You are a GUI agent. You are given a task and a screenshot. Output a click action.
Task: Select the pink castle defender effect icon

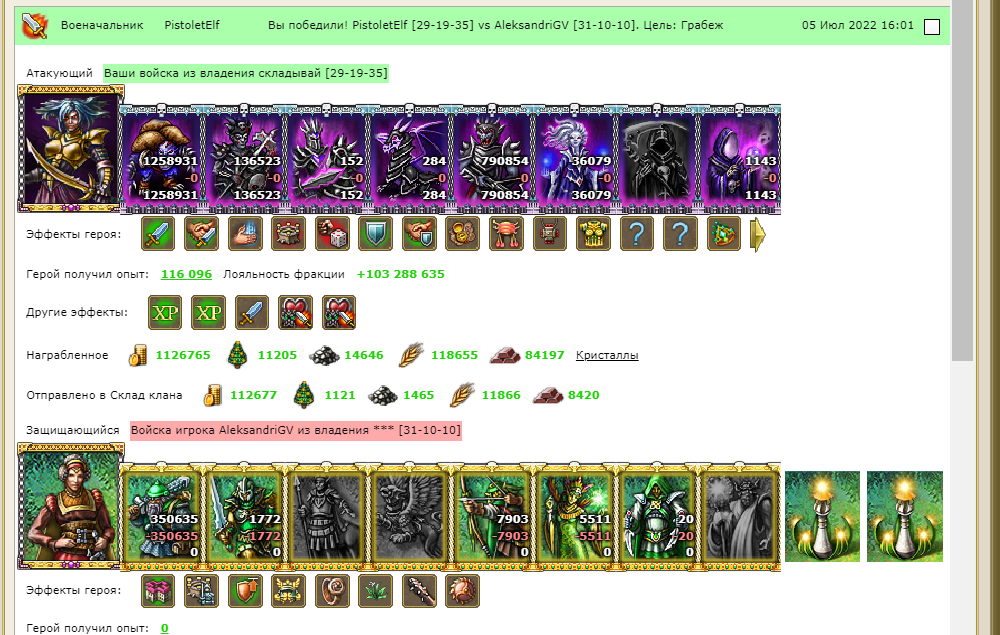pyautogui.click(x=158, y=590)
